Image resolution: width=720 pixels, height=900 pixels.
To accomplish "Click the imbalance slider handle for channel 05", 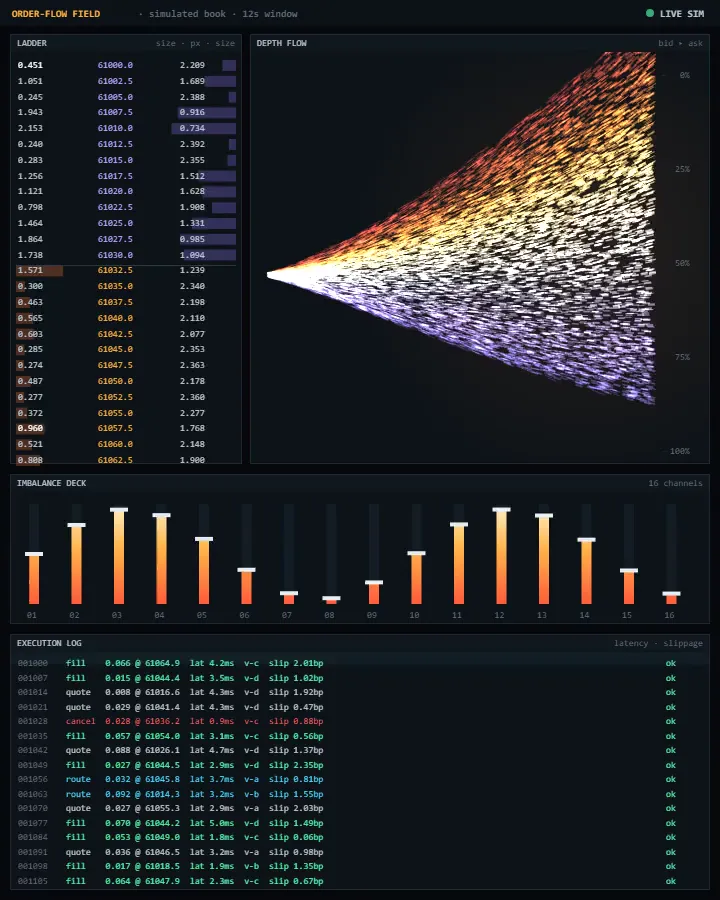I will point(204,539).
